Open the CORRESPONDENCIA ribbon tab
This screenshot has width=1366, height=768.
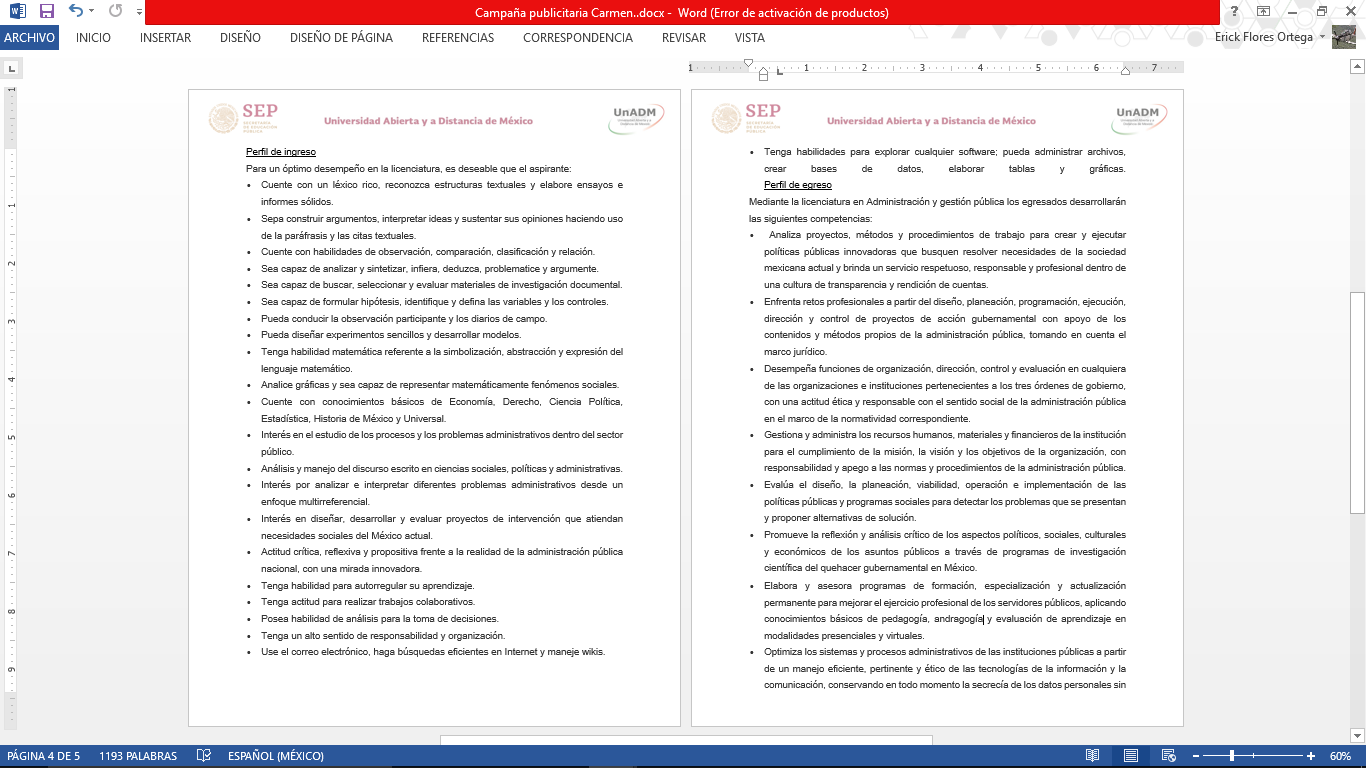[577, 38]
